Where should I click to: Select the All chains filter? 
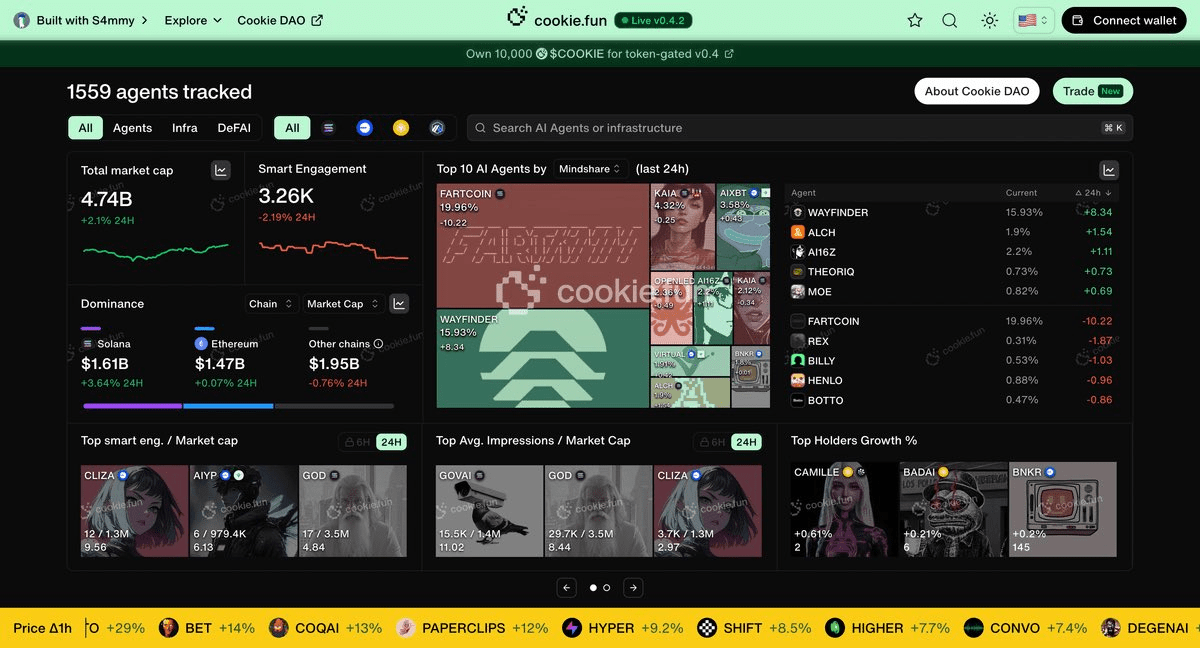[292, 128]
